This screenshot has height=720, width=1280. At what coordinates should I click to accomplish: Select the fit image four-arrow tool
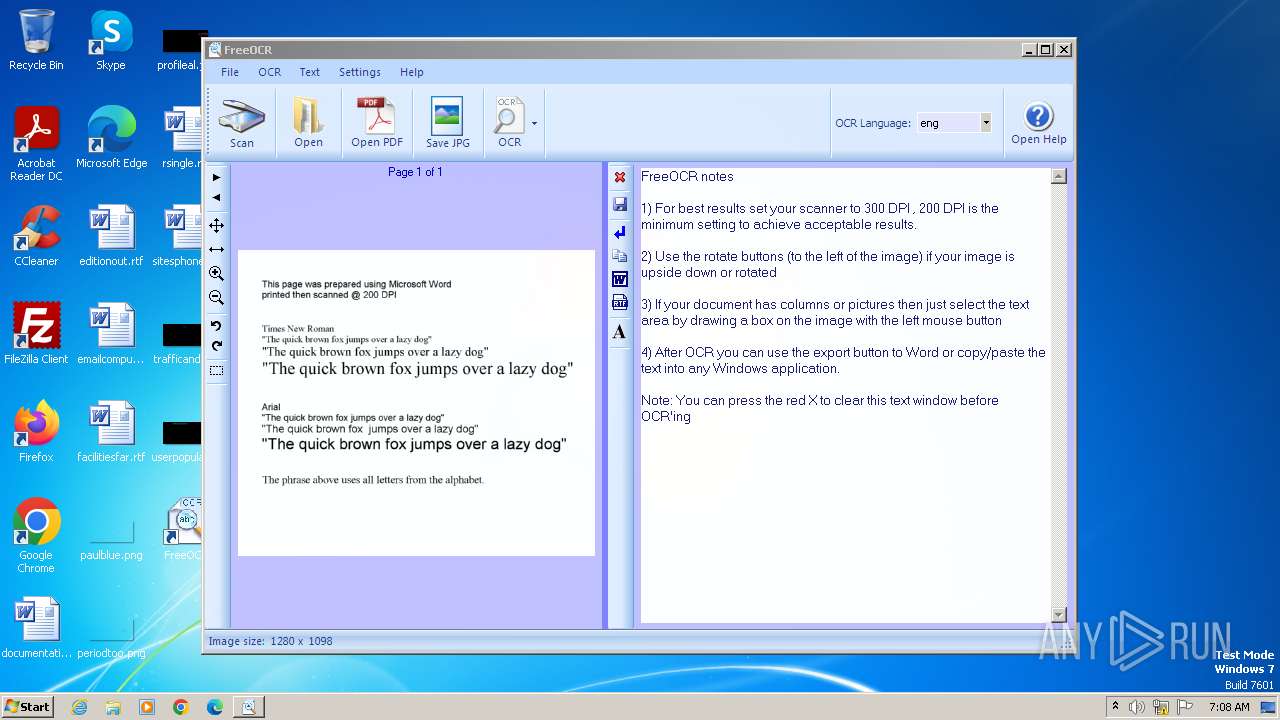click(x=216, y=225)
